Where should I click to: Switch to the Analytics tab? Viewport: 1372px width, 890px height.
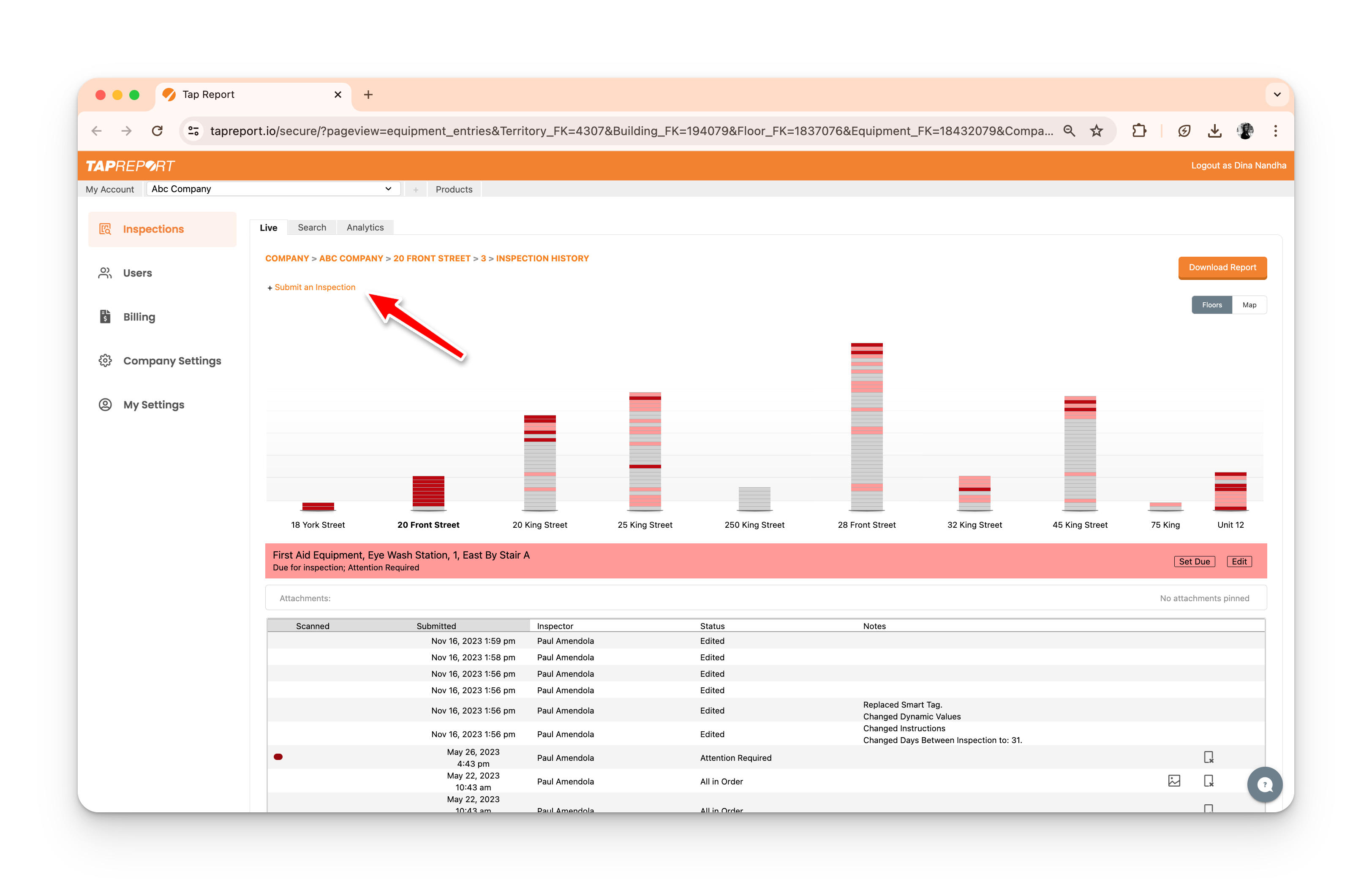365,228
